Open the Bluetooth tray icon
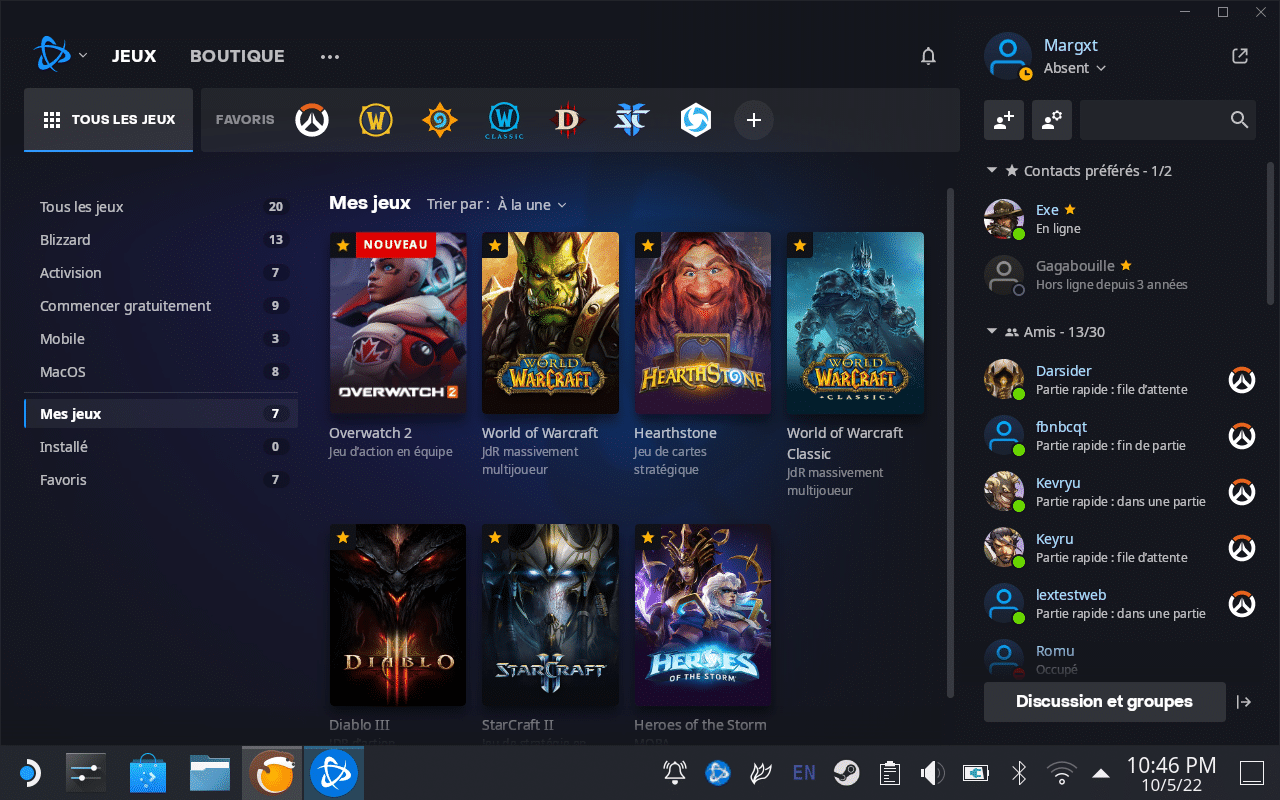1280x800 pixels. point(1018,772)
